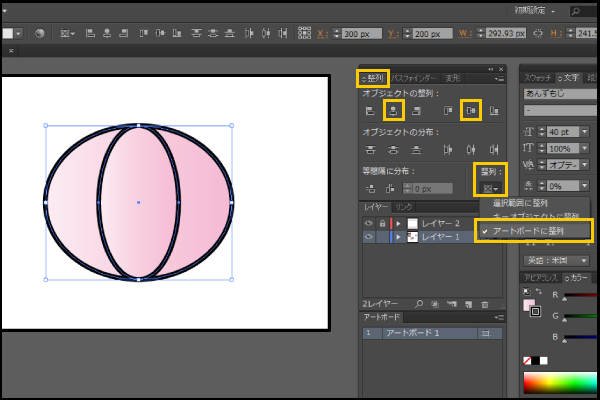Delete layer using trash icon in Layers panel
This screenshot has width=600, height=400.
(484, 302)
